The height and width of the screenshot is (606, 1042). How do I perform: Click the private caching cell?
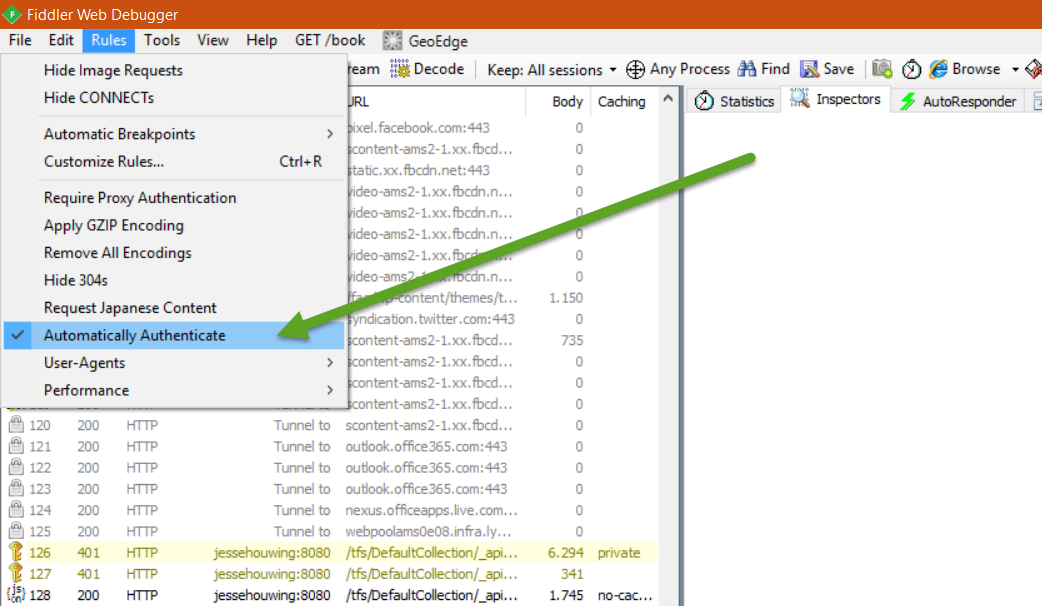[619, 553]
